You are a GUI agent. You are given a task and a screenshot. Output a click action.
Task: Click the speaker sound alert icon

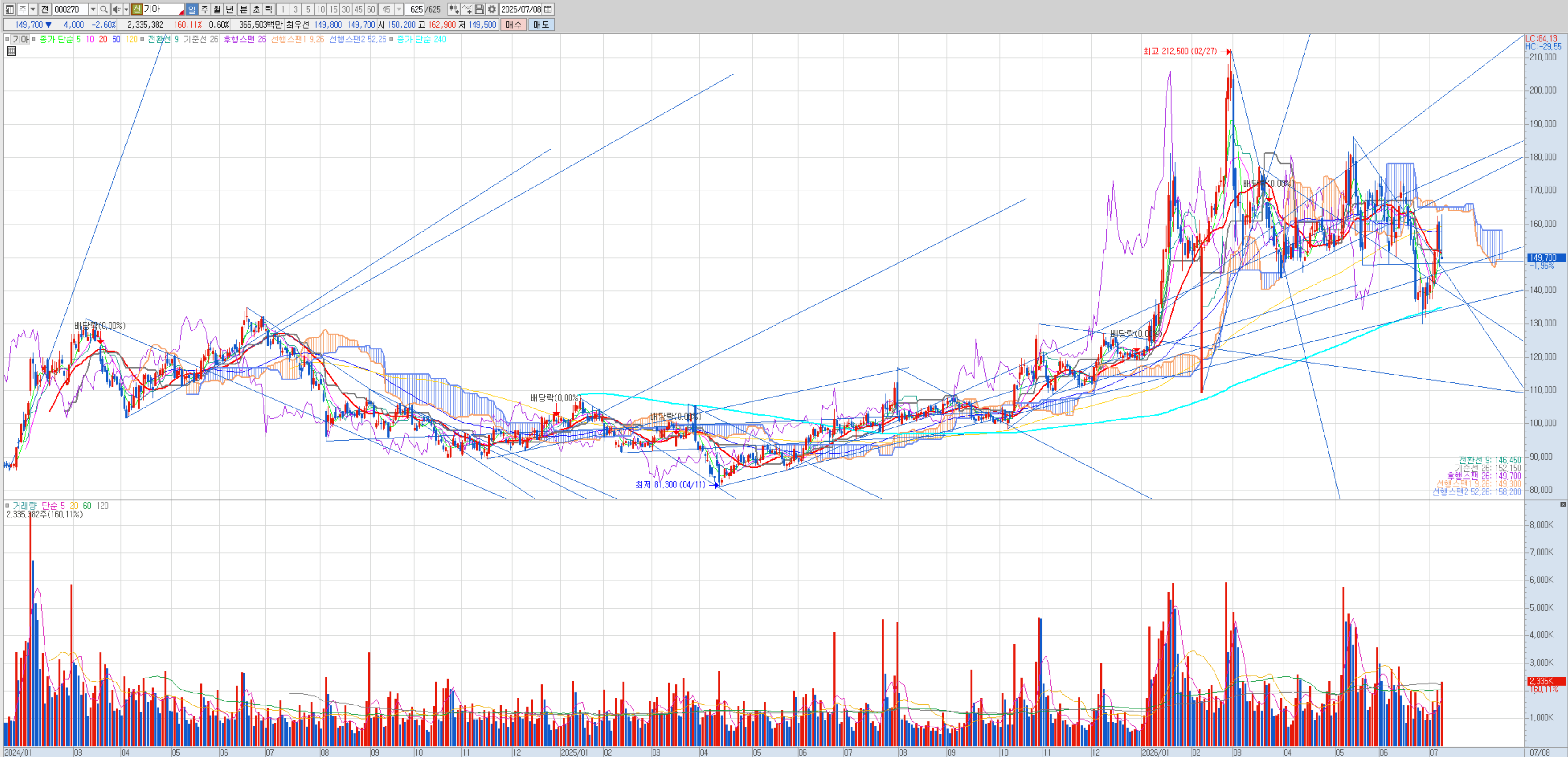117,9
